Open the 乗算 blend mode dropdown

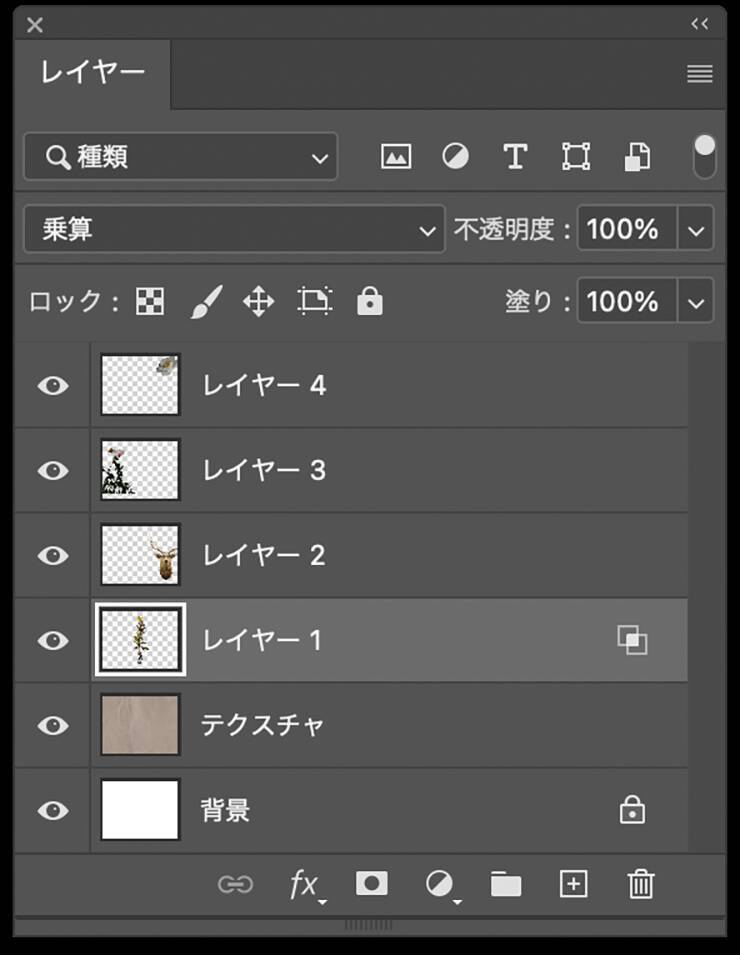click(233, 230)
